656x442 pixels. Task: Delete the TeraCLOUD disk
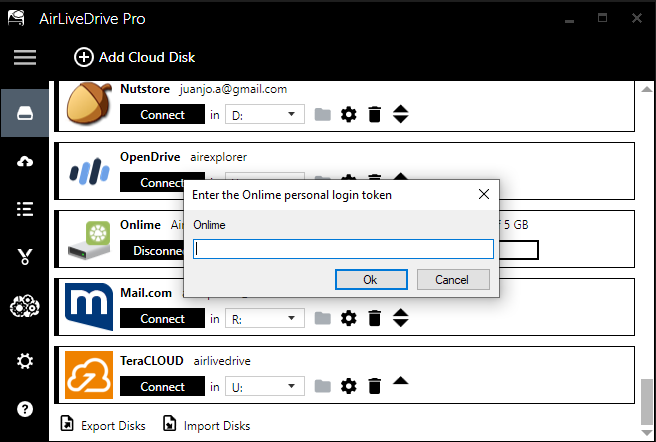(x=374, y=386)
